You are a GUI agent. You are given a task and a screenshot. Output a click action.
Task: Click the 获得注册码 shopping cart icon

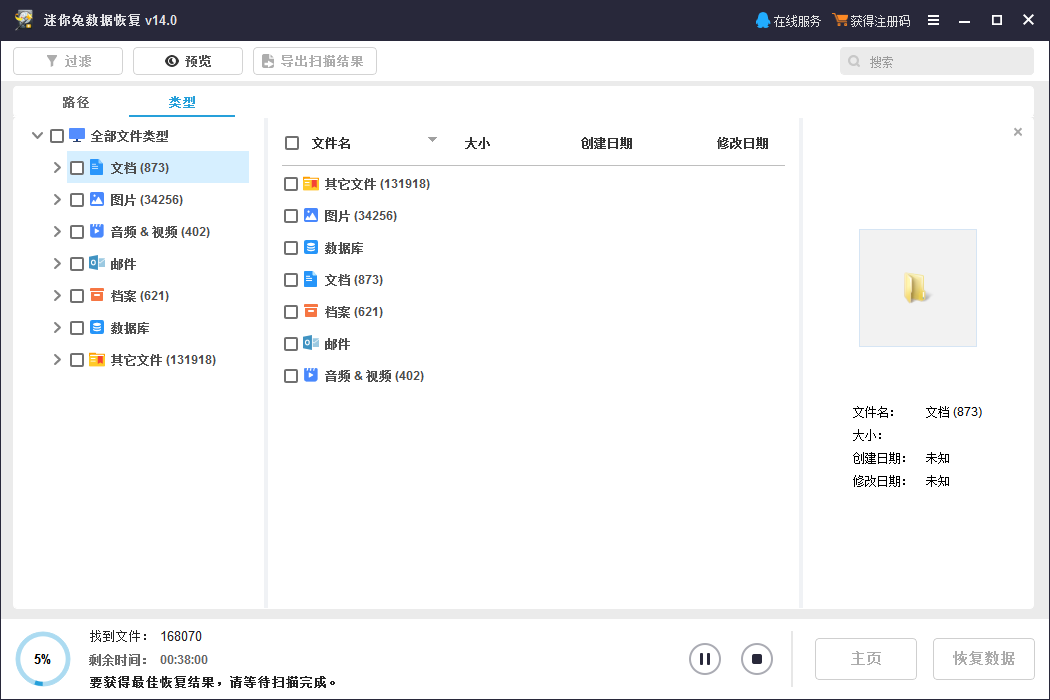[840, 21]
